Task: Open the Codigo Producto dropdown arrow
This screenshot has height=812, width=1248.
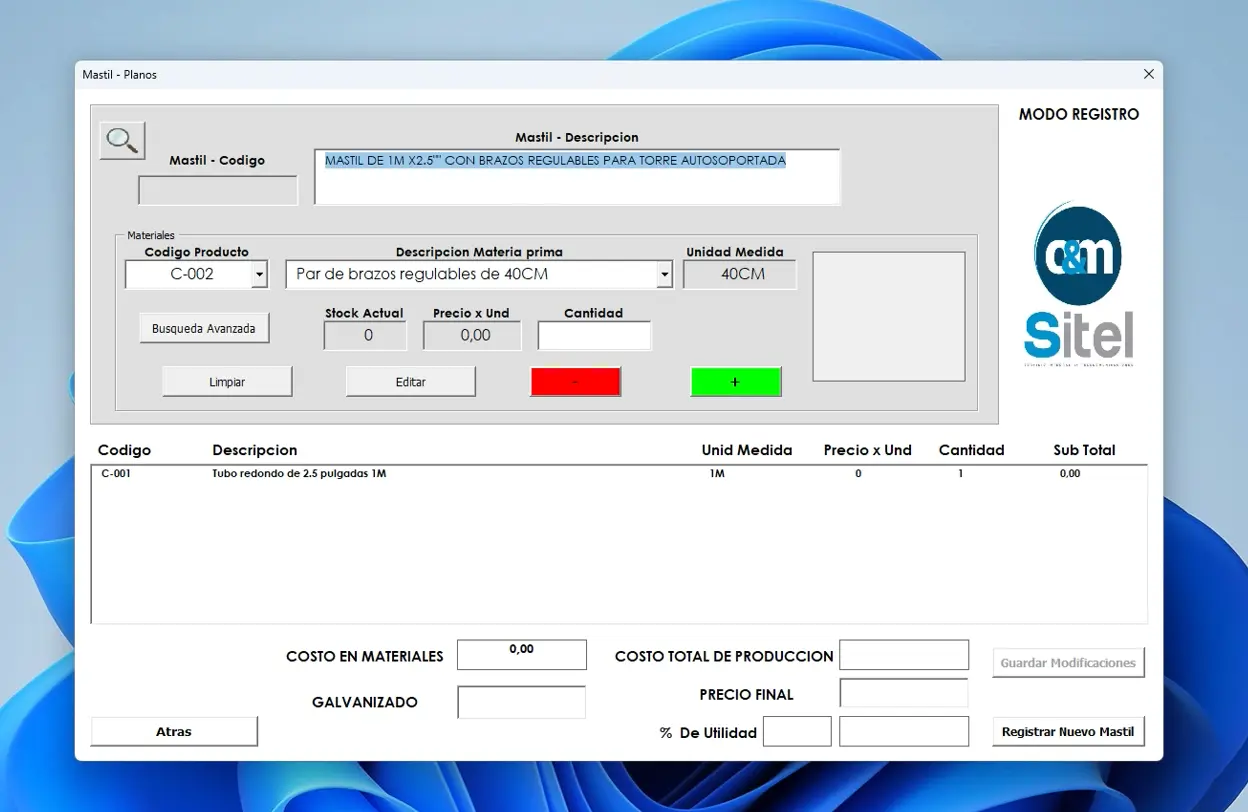Action: coord(260,274)
